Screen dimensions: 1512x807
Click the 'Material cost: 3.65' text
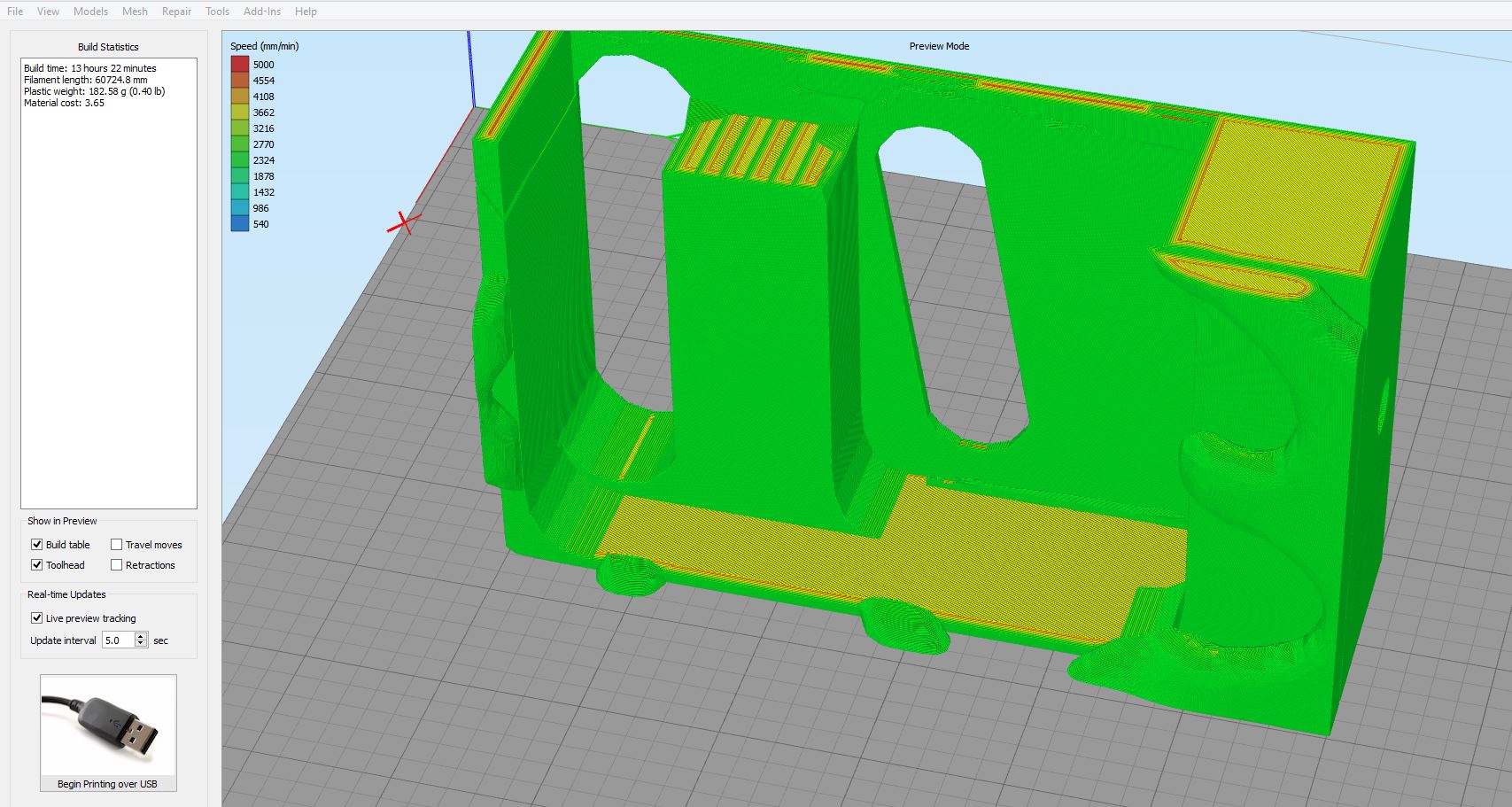[x=64, y=103]
